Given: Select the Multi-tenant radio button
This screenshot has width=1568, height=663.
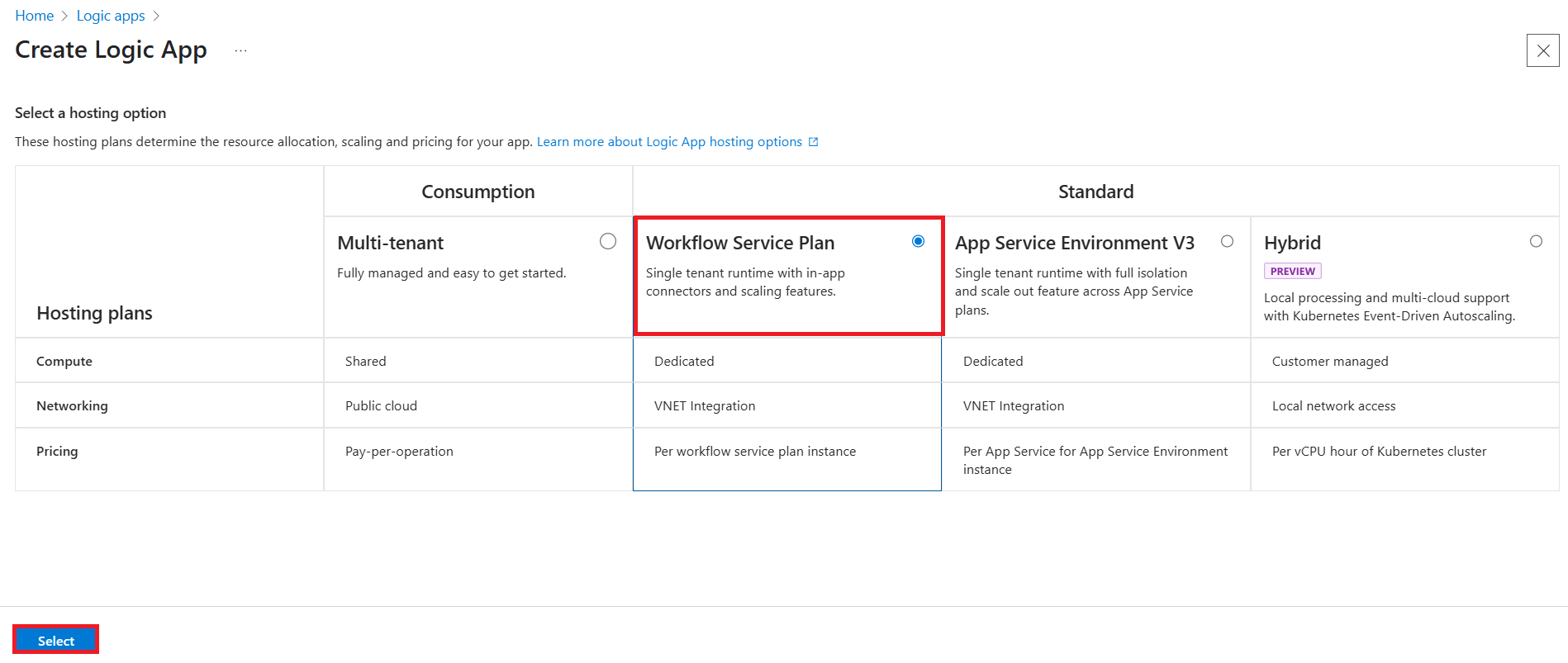Looking at the screenshot, I should tap(608, 241).
